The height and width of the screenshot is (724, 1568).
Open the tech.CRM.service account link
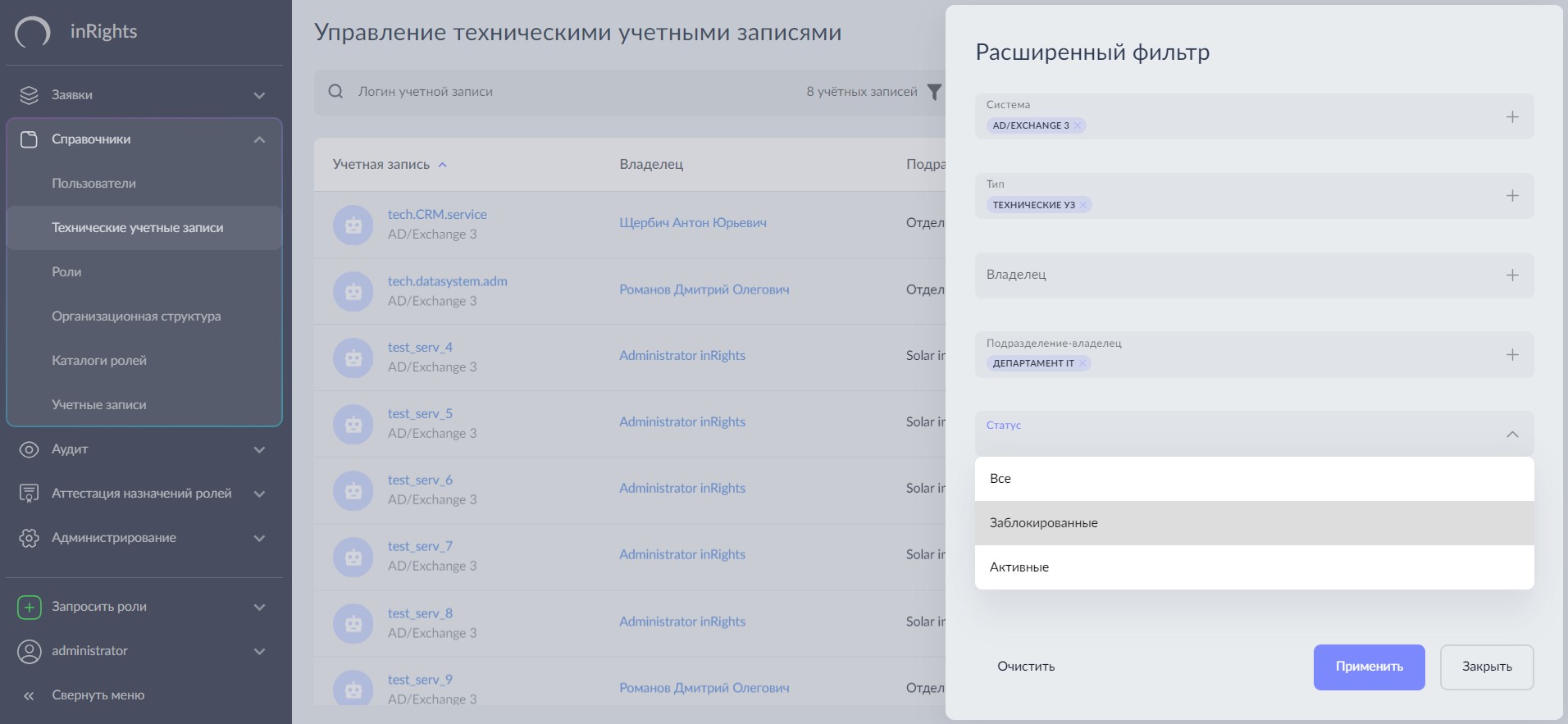437,215
